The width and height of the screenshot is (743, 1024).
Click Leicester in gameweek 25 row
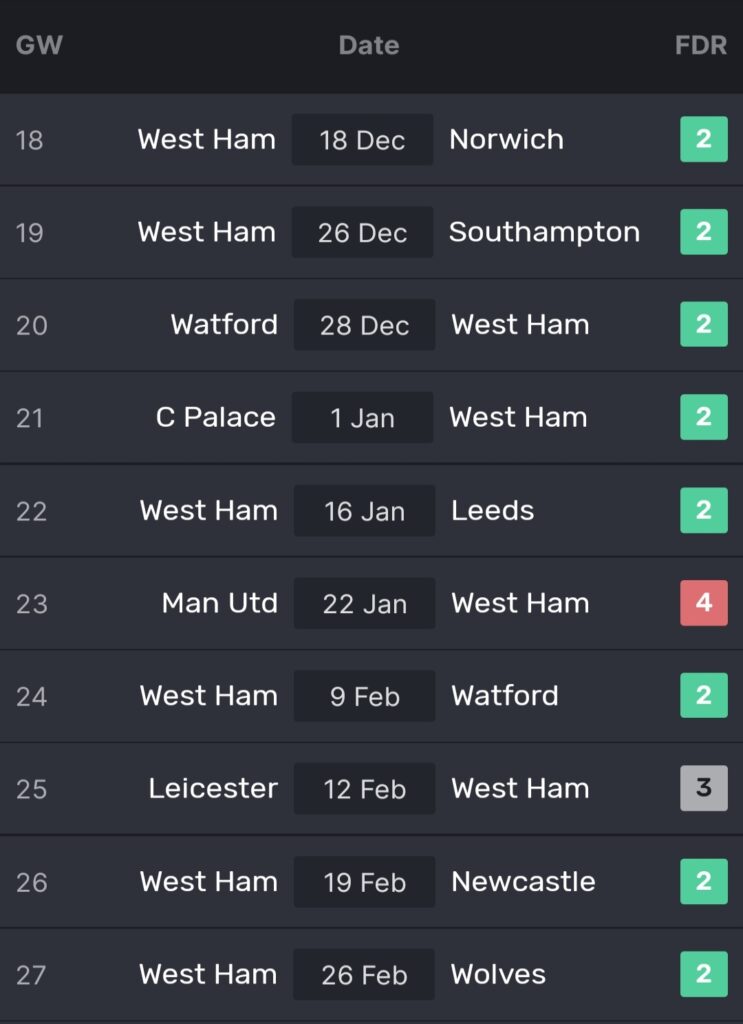213,788
